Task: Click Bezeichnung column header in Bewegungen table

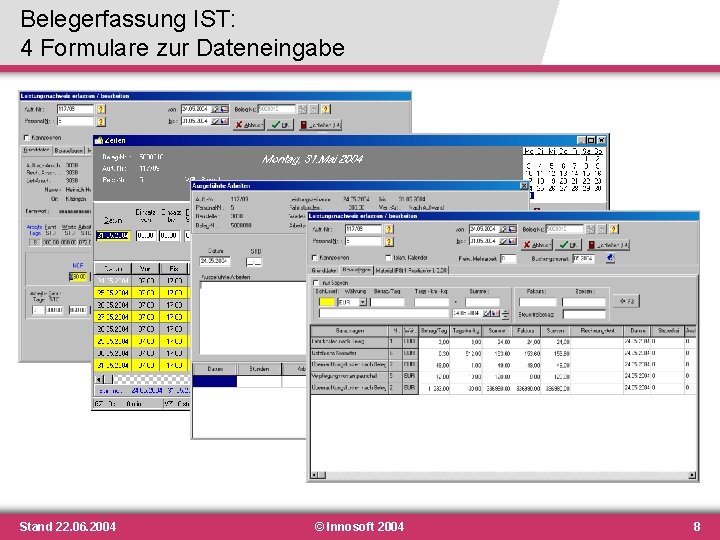Action: [x=349, y=331]
